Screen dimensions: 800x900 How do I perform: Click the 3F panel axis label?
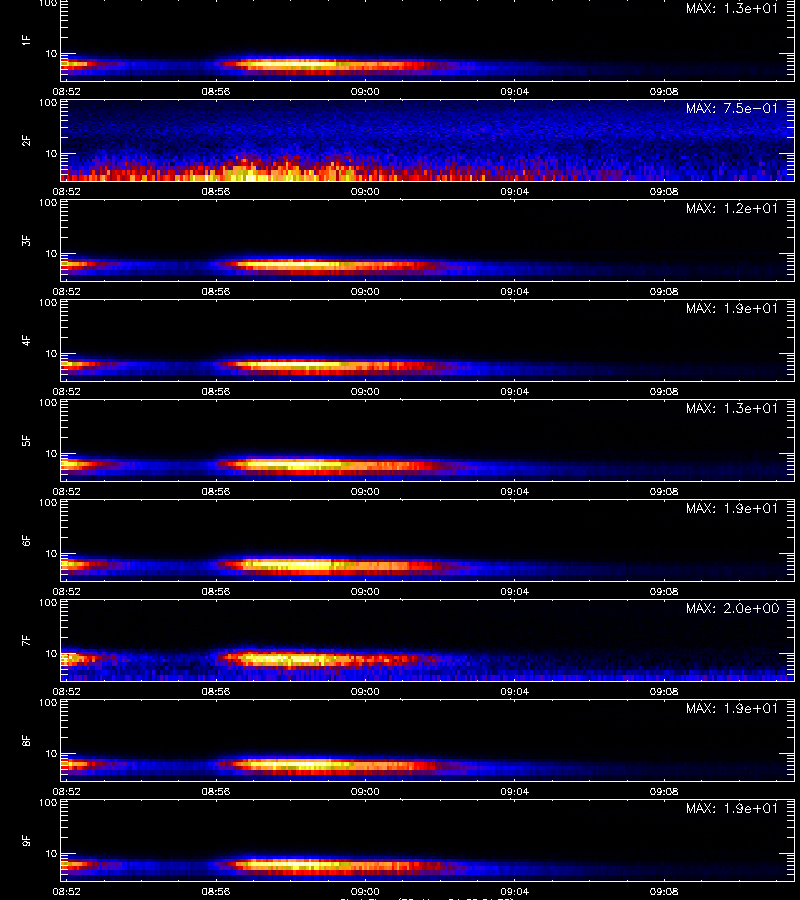26,240
